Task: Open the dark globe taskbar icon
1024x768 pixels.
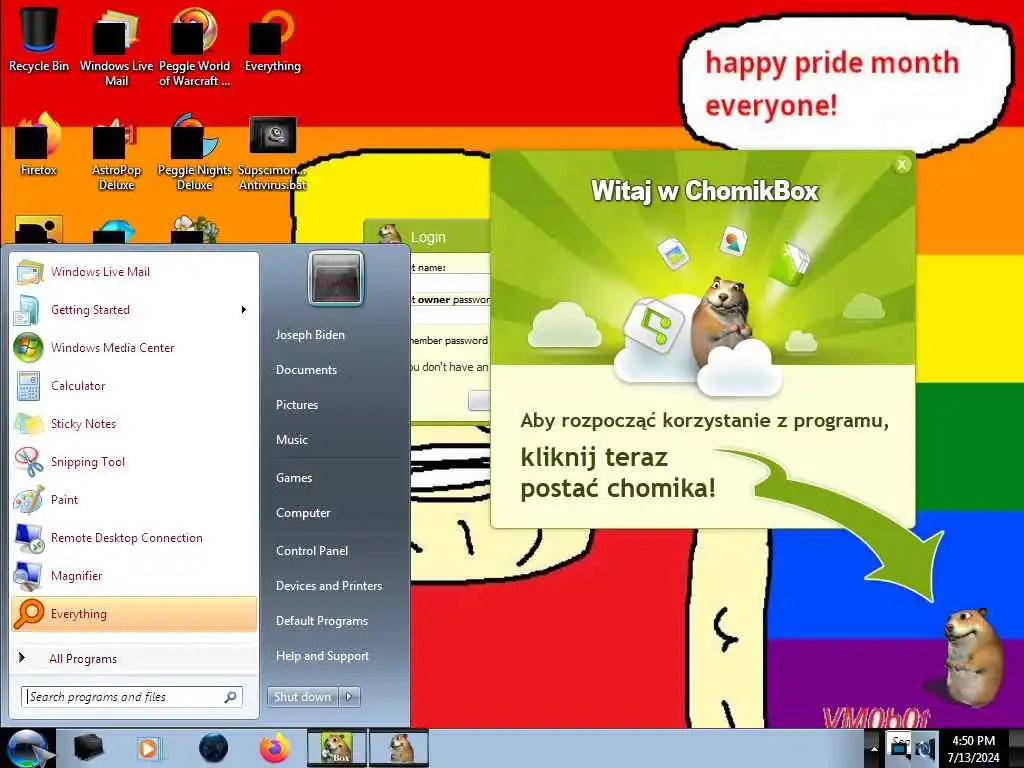Action: [x=213, y=748]
